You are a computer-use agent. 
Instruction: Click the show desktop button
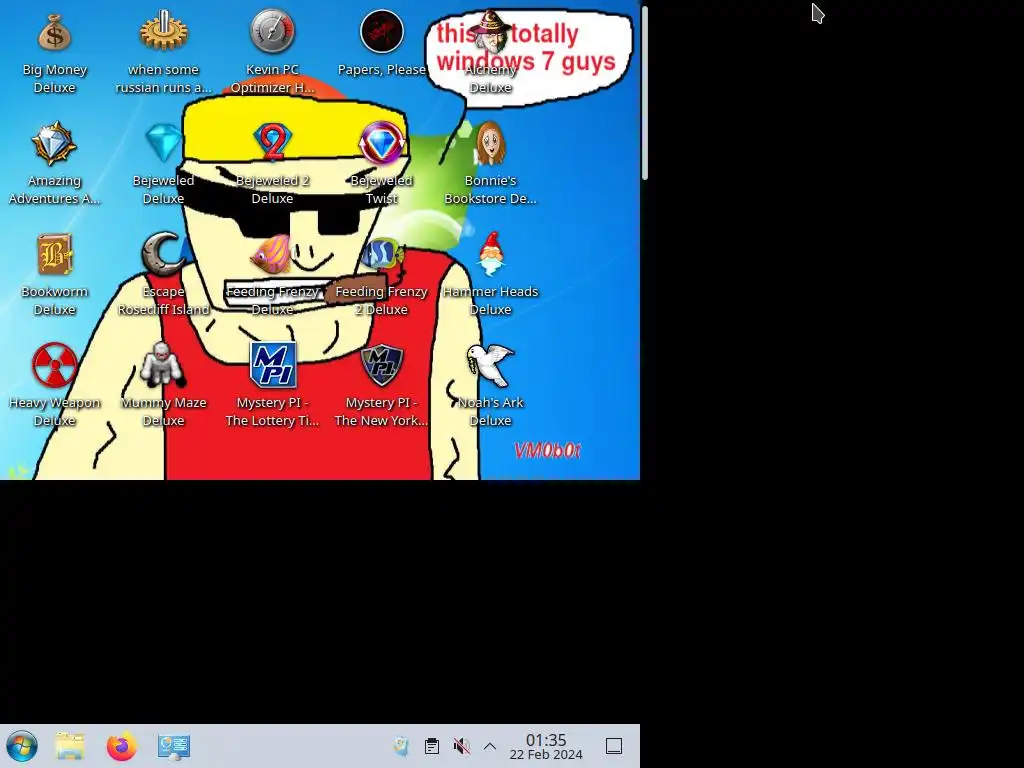point(614,746)
